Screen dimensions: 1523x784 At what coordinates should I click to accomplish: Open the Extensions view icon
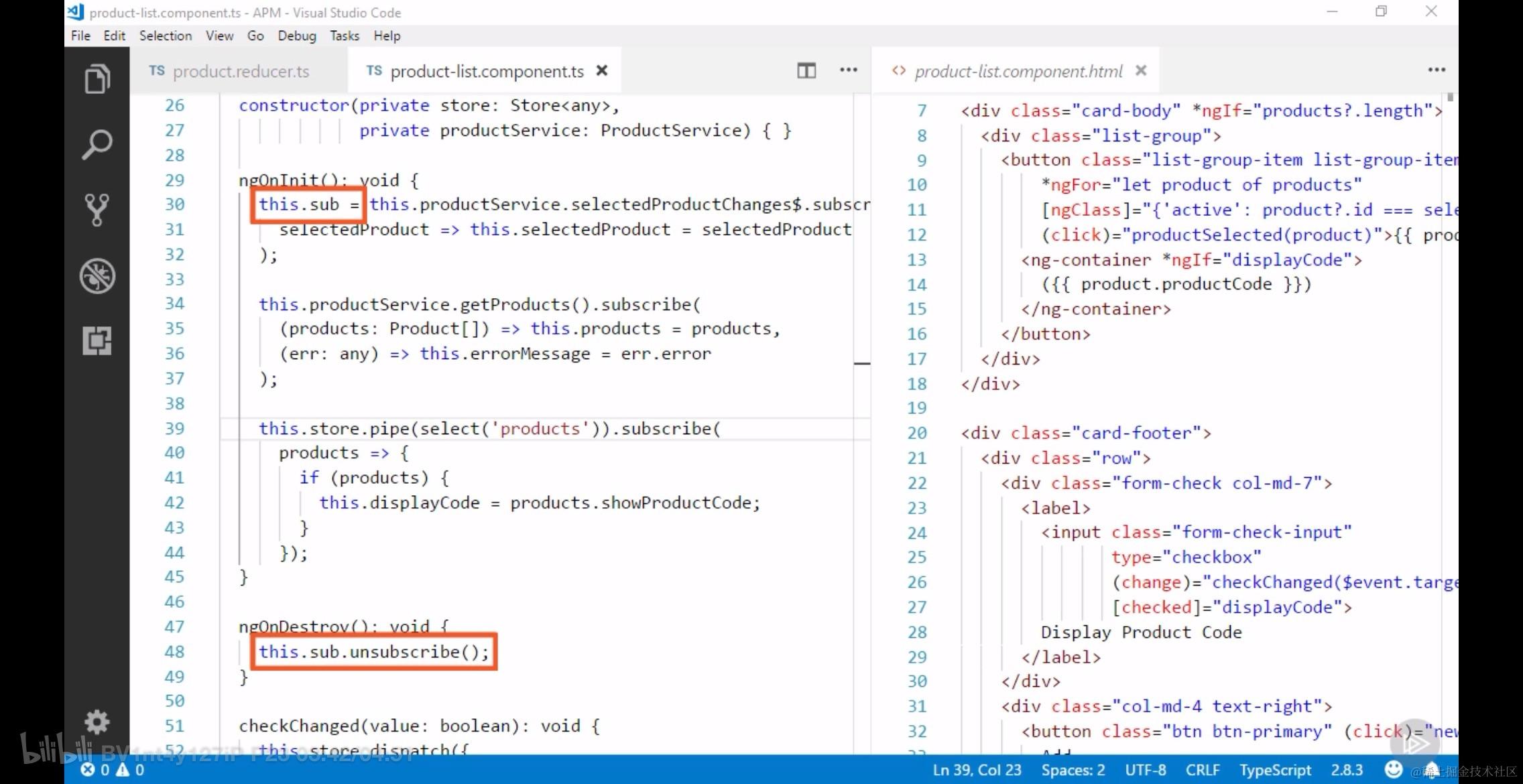click(x=97, y=340)
